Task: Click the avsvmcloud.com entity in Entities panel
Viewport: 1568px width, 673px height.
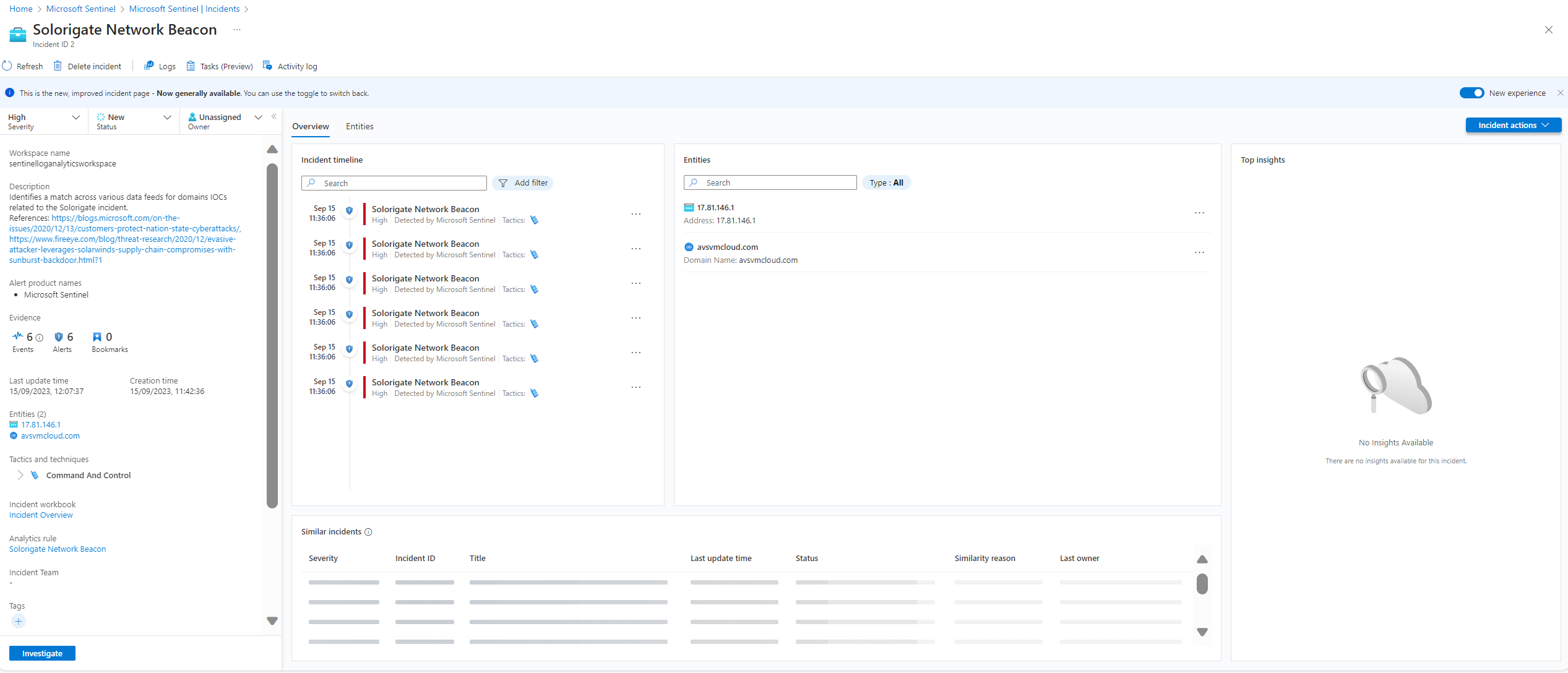Action: click(x=727, y=247)
